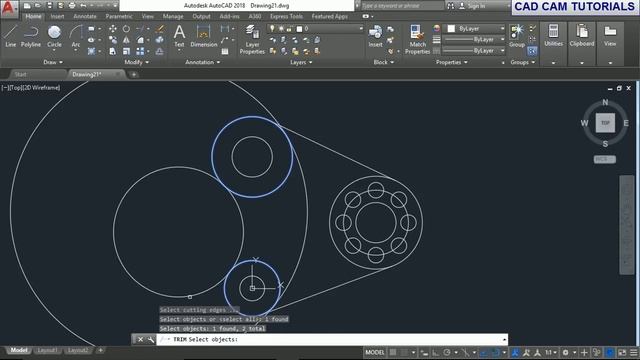The width and height of the screenshot is (640, 360).
Task: Open the Utilities panel icon
Action: [553, 35]
